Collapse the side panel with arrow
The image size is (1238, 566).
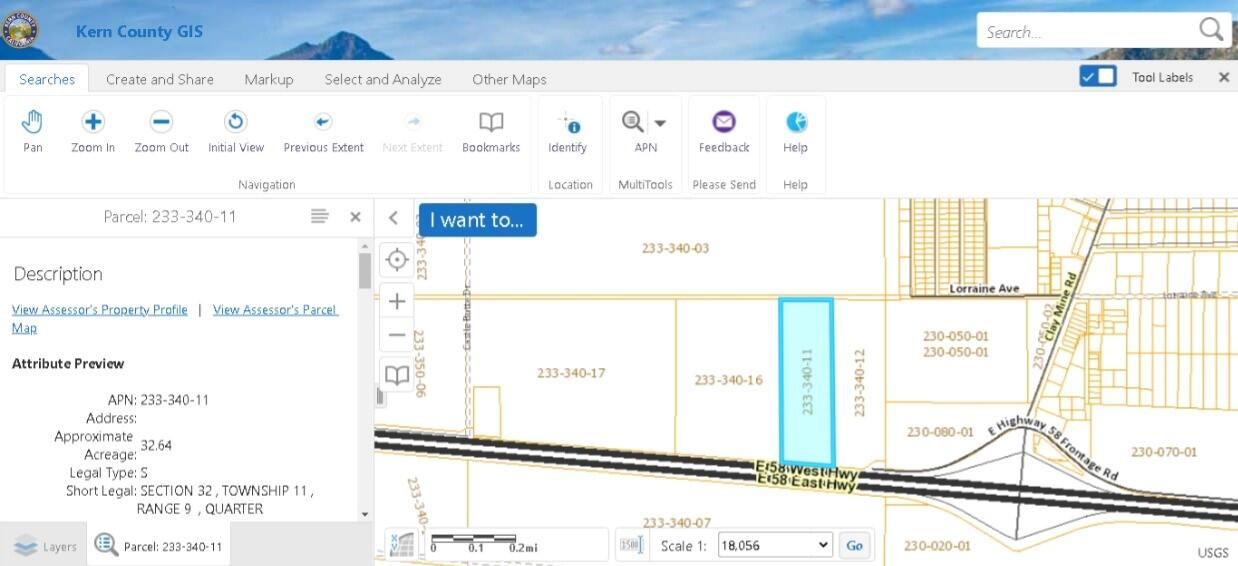tap(394, 218)
